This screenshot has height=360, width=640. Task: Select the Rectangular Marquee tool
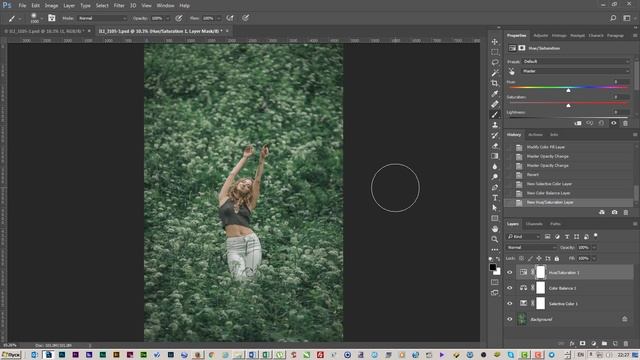(x=495, y=52)
